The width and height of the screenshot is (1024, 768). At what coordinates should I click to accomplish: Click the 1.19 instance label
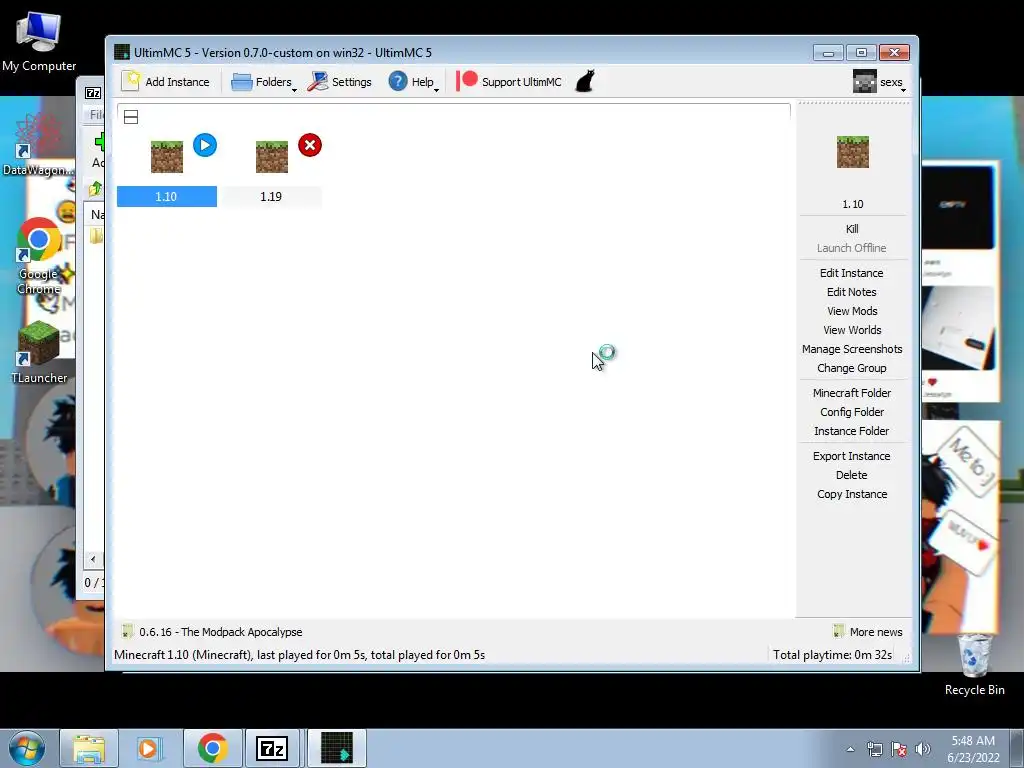[271, 197]
